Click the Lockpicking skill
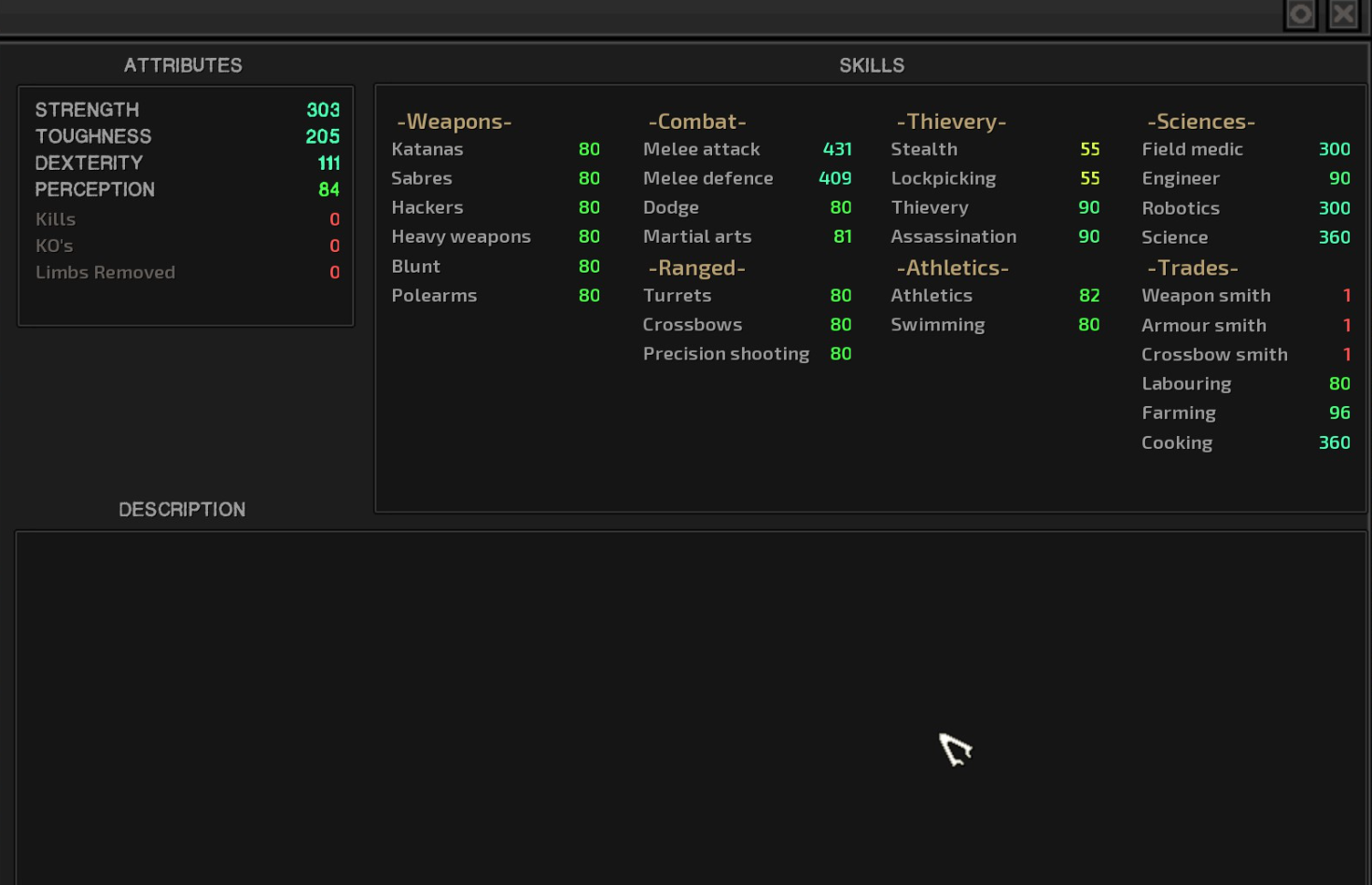The image size is (1372, 885). (995, 178)
